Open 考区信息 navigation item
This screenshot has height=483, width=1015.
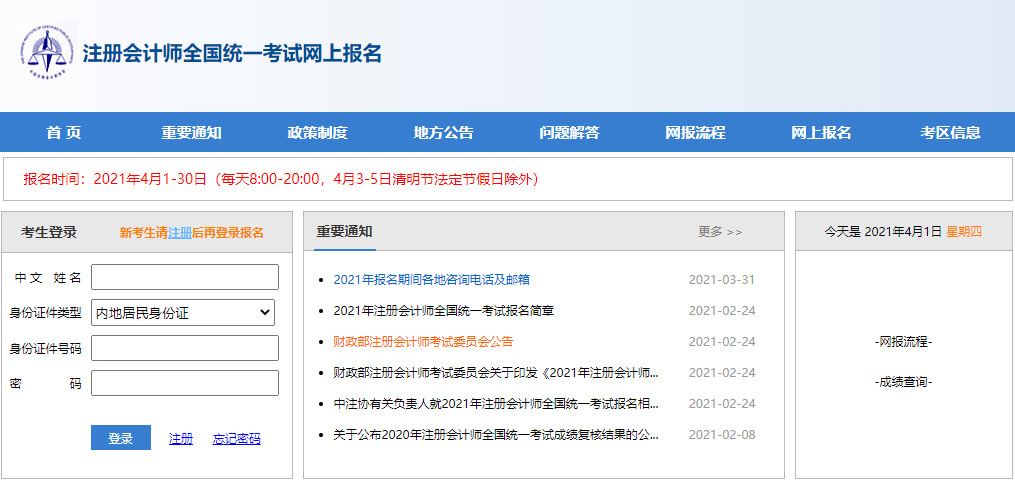click(x=950, y=133)
